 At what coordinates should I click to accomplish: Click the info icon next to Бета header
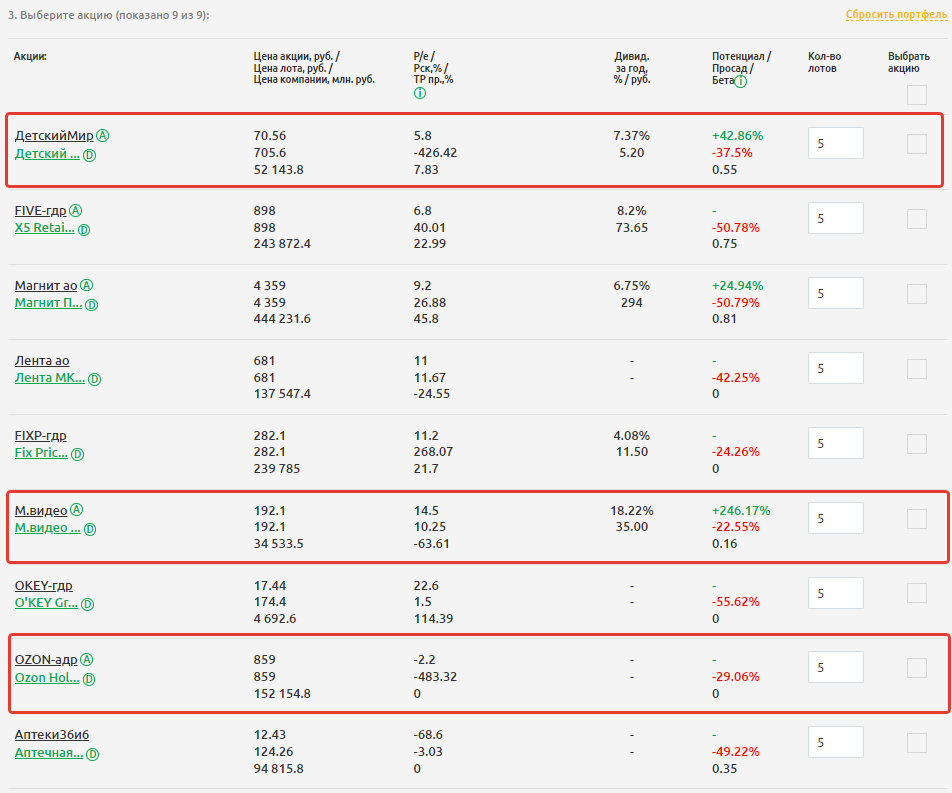coord(741,83)
